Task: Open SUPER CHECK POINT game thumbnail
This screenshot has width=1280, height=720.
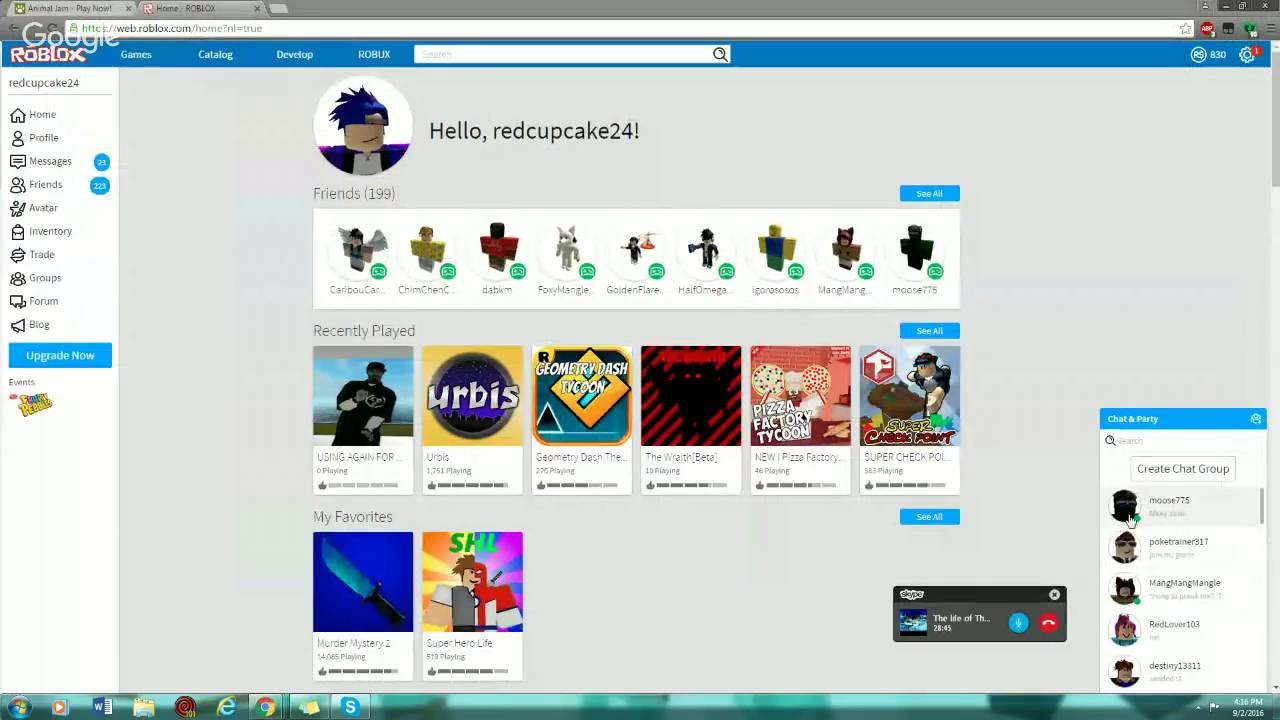Action: pyautogui.click(x=910, y=396)
